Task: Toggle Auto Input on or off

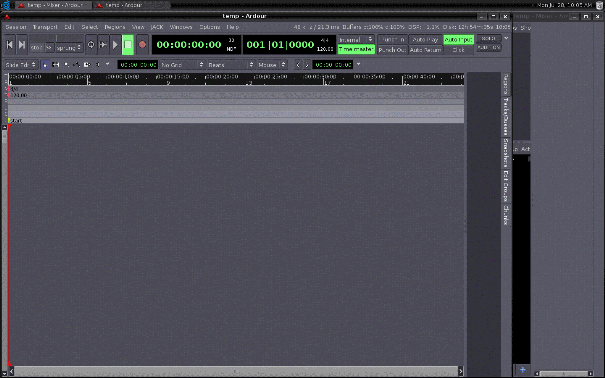Action: tap(458, 40)
